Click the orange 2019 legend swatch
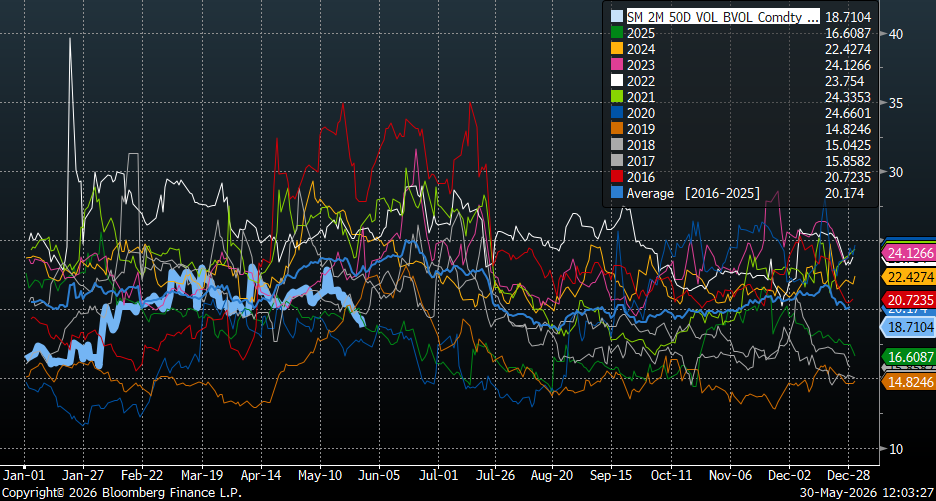The image size is (936, 501). pos(615,129)
